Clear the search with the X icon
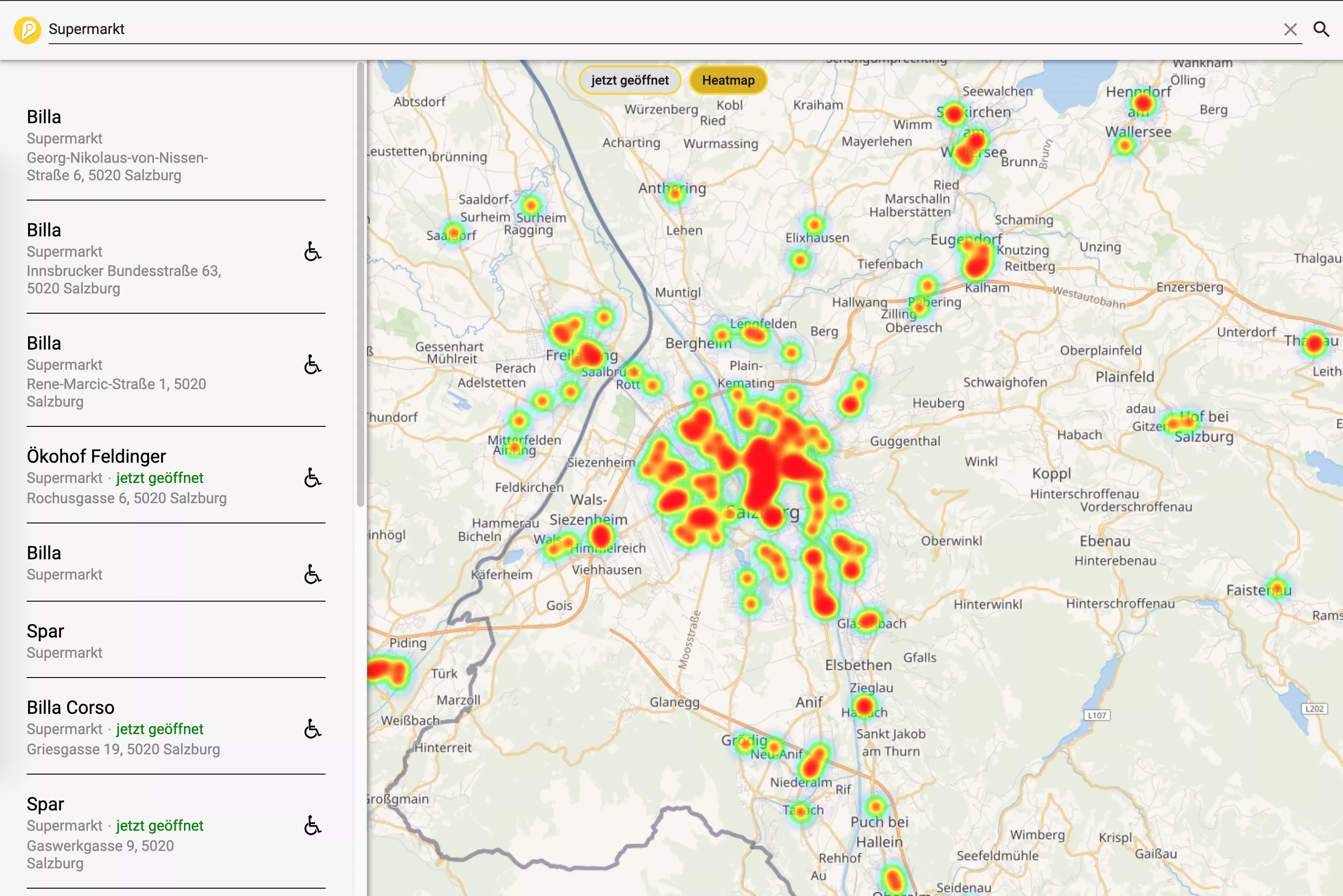The height and width of the screenshot is (896, 1343). (x=1290, y=30)
